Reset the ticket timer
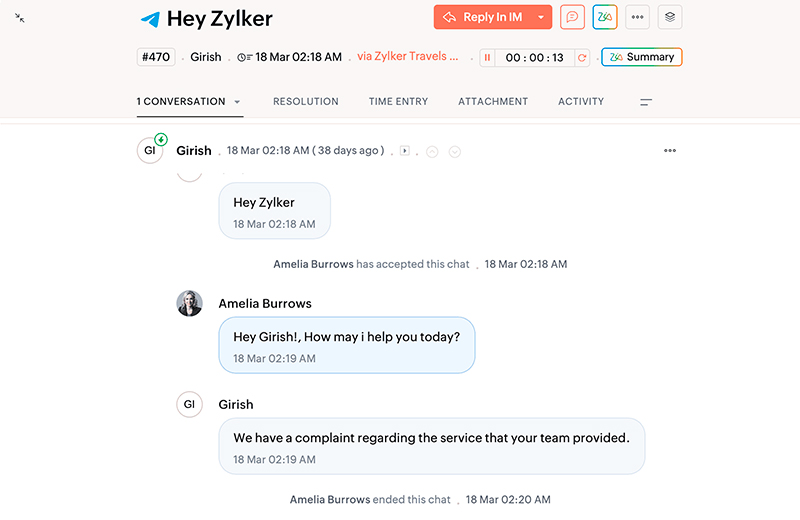This screenshot has height=520, width=800. (582, 57)
